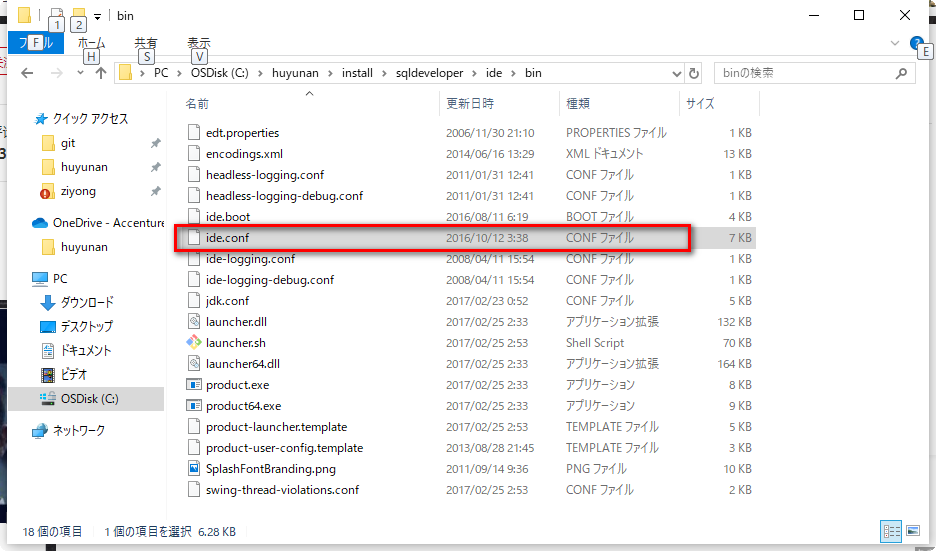Select the launcher.dll file icon

[193, 322]
